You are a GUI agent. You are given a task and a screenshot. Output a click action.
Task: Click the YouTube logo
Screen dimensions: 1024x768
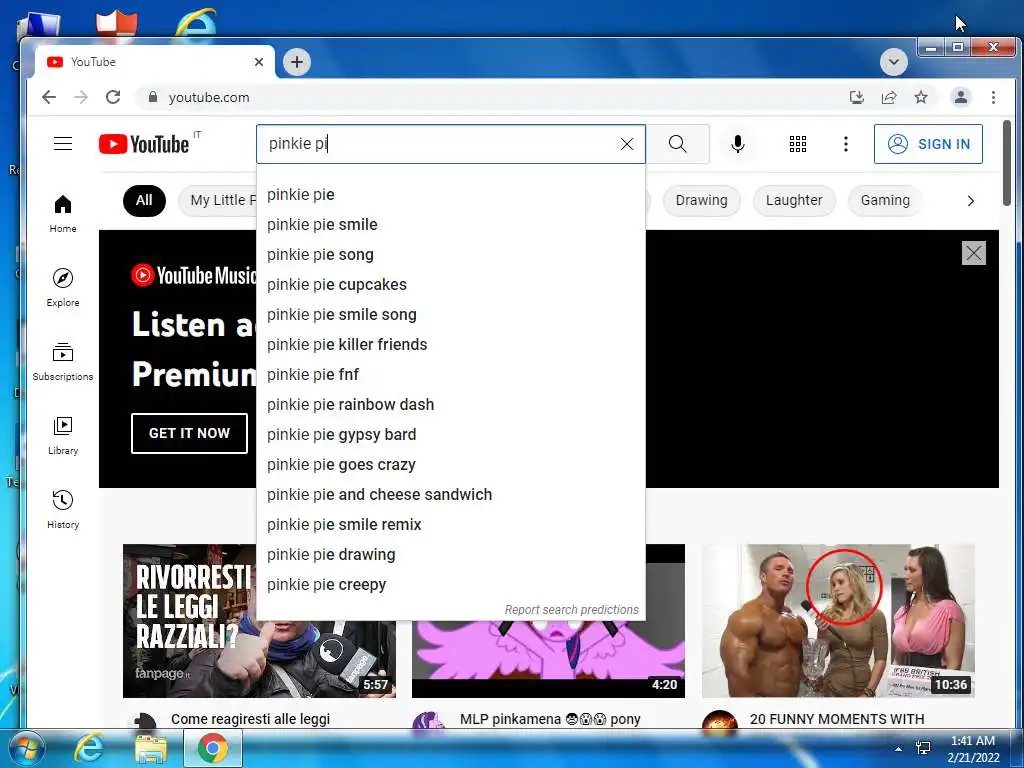(x=144, y=144)
